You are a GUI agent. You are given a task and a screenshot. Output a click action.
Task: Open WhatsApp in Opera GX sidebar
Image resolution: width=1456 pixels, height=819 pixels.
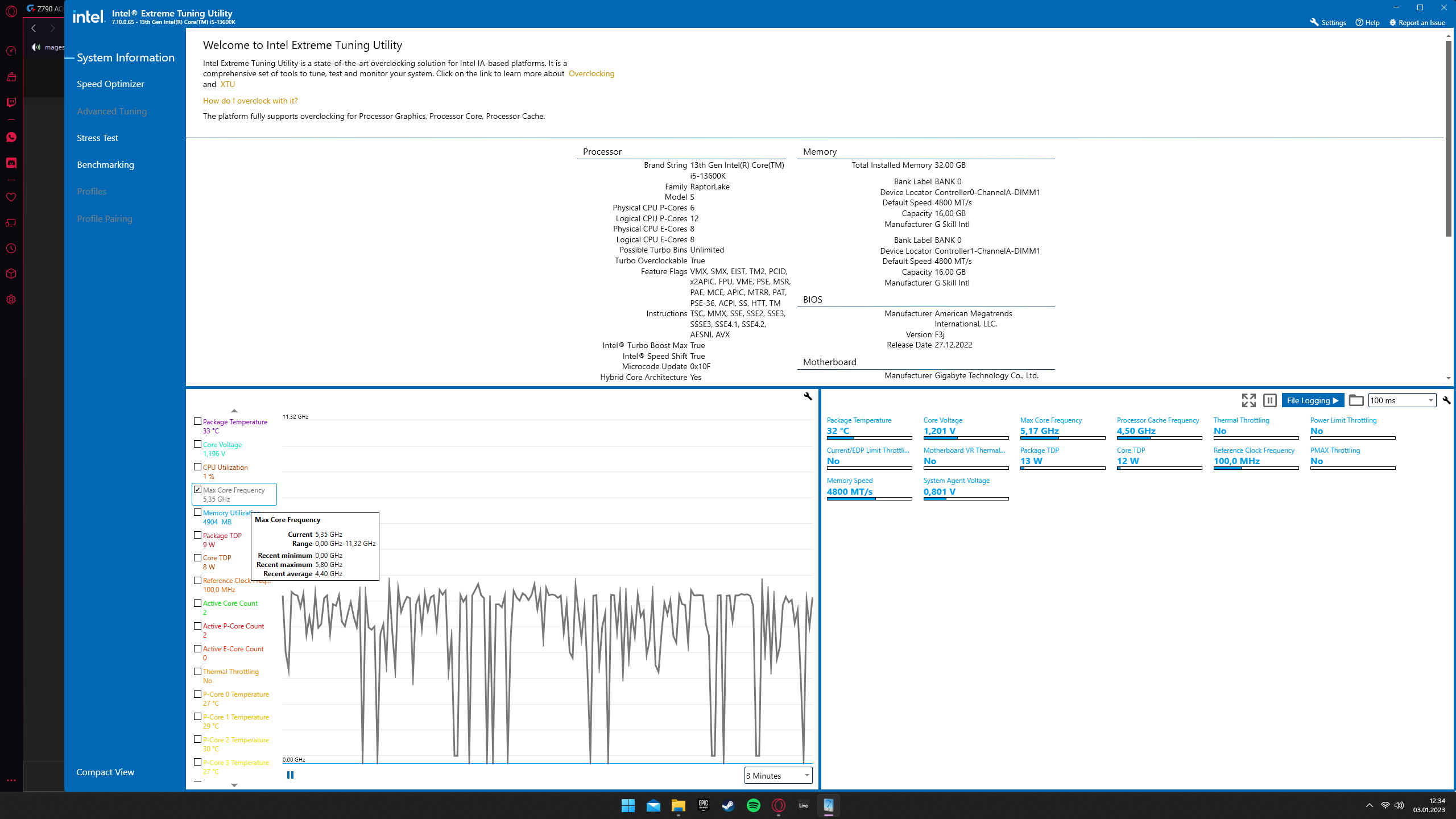pos(11,137)
